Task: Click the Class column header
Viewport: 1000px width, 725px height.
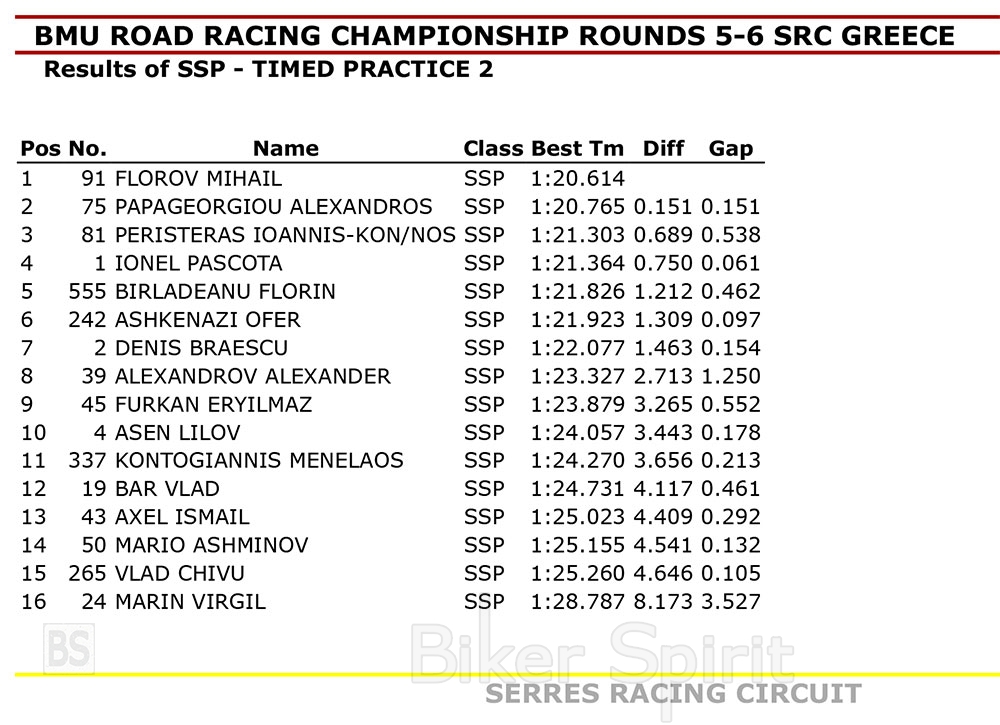Action: click(493, 149)
